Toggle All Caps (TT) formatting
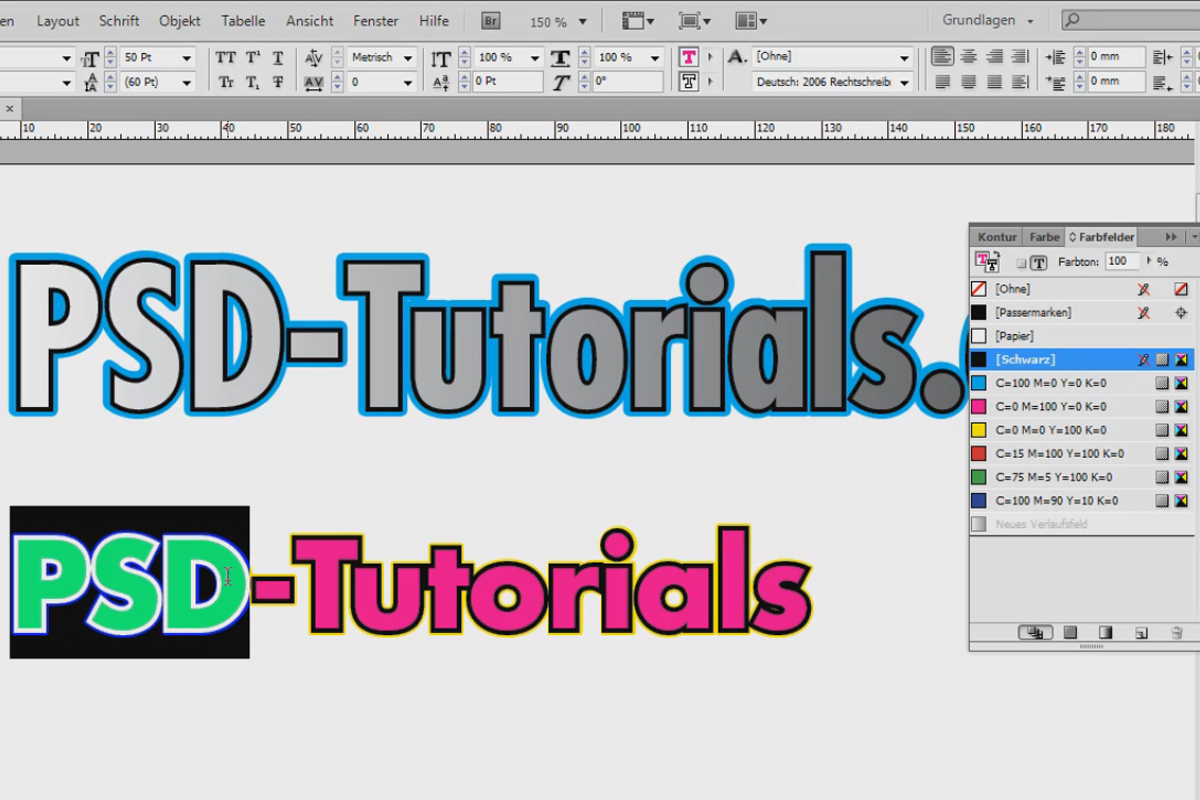Screen dimensions: 1200x800 (227, 58)
